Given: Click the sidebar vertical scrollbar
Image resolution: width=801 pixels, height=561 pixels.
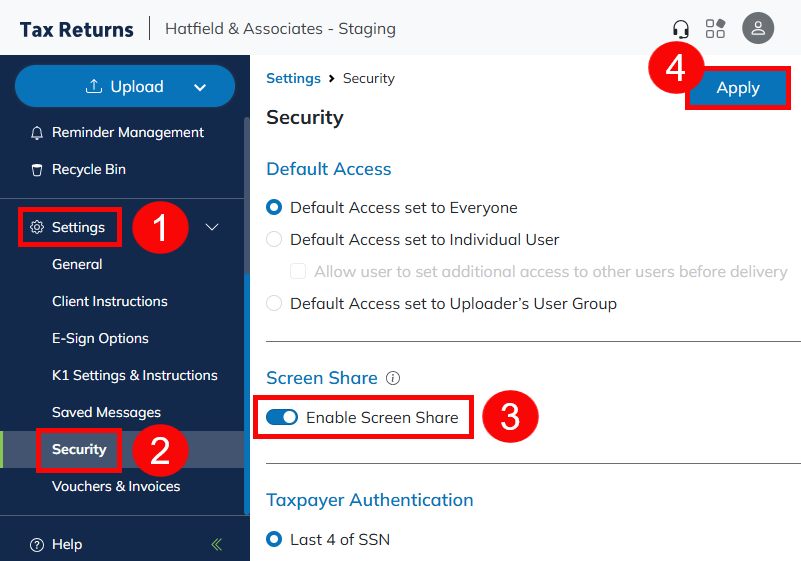Looking at the screenshot, I should 246,300.
